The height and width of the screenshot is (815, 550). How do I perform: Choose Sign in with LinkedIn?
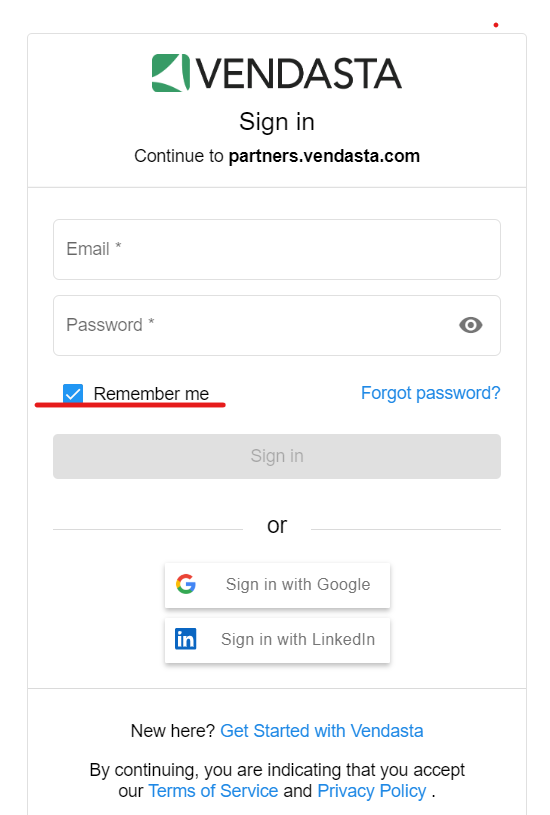(277, 640)
